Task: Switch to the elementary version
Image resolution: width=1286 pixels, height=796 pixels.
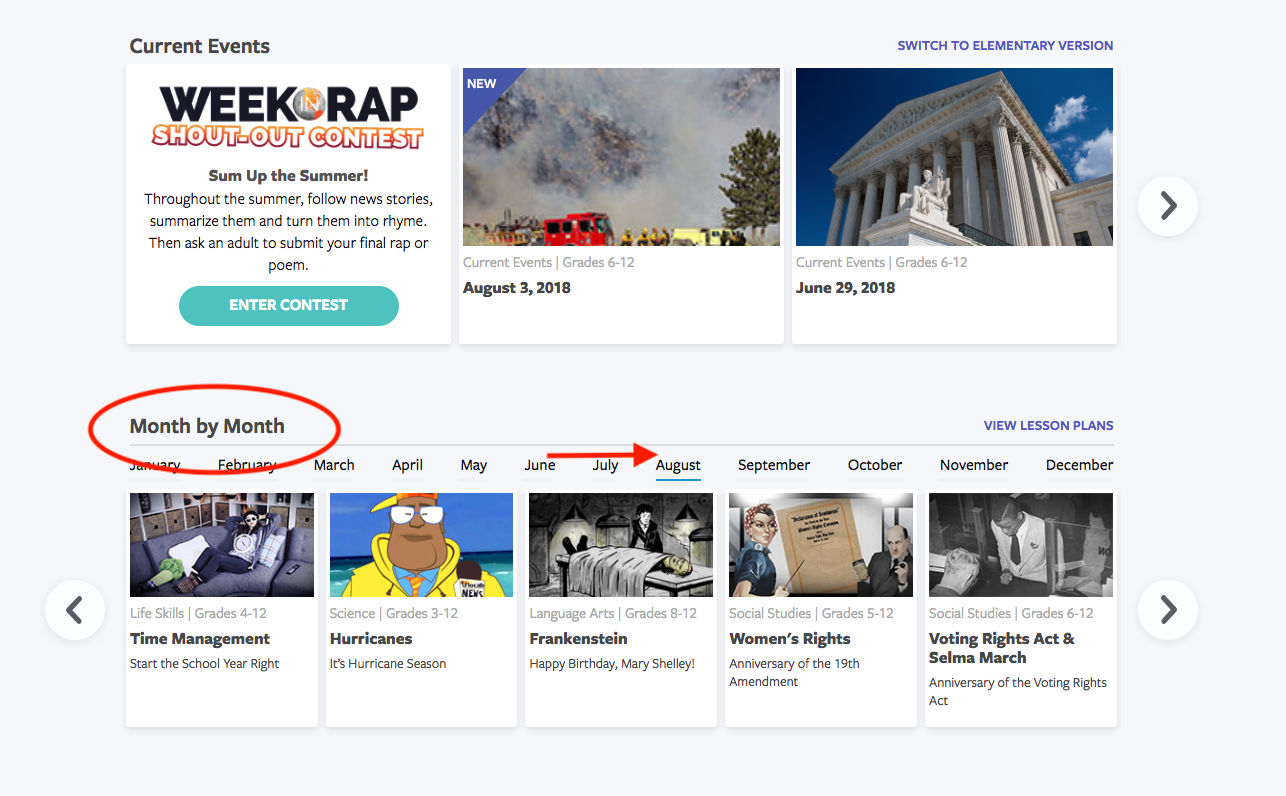Action: [1004, 45]
